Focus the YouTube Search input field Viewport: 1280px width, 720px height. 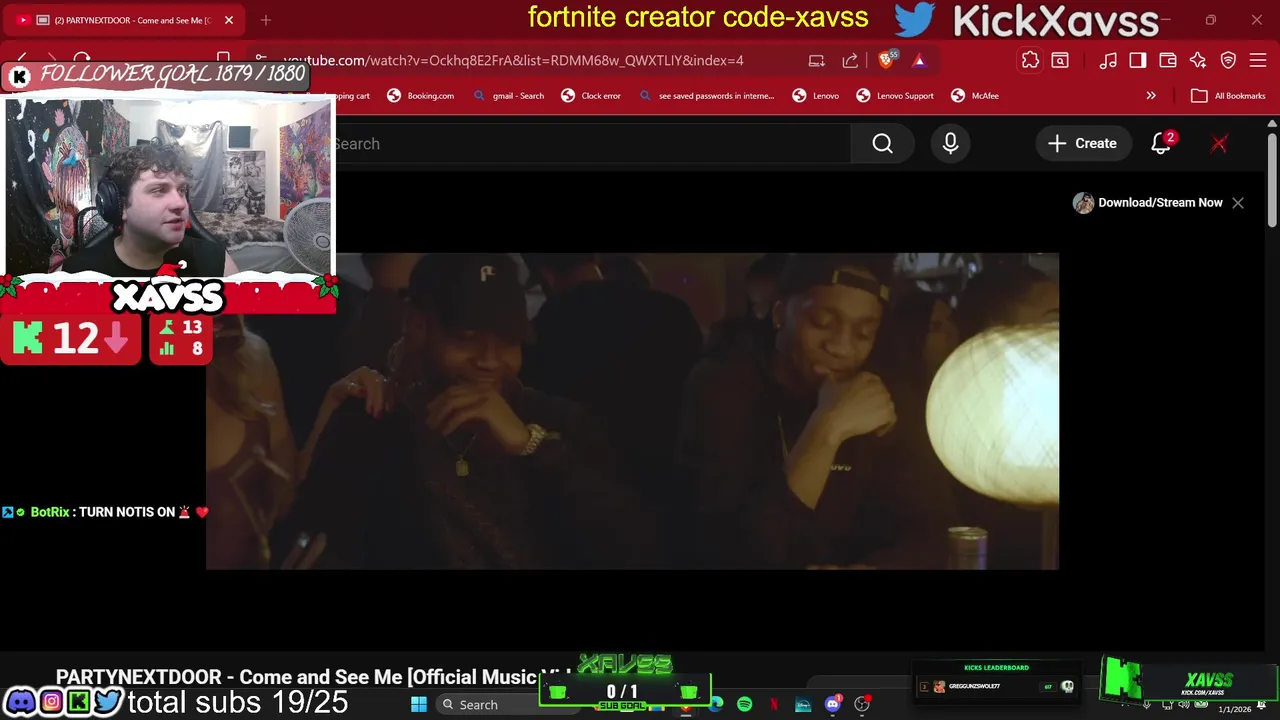pyautogui.click(x=590, y=144)
